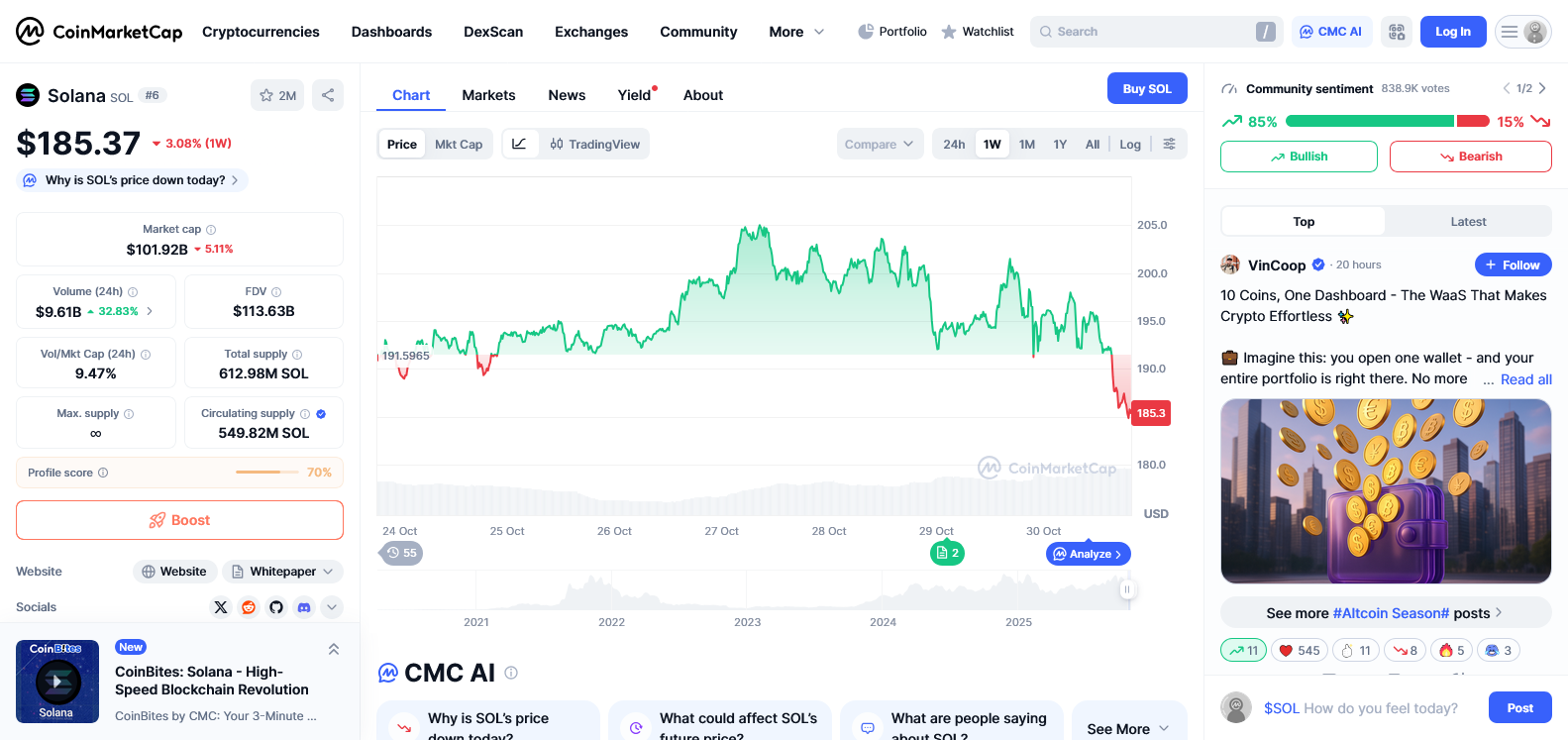Switch to line chart view icon

519,144
